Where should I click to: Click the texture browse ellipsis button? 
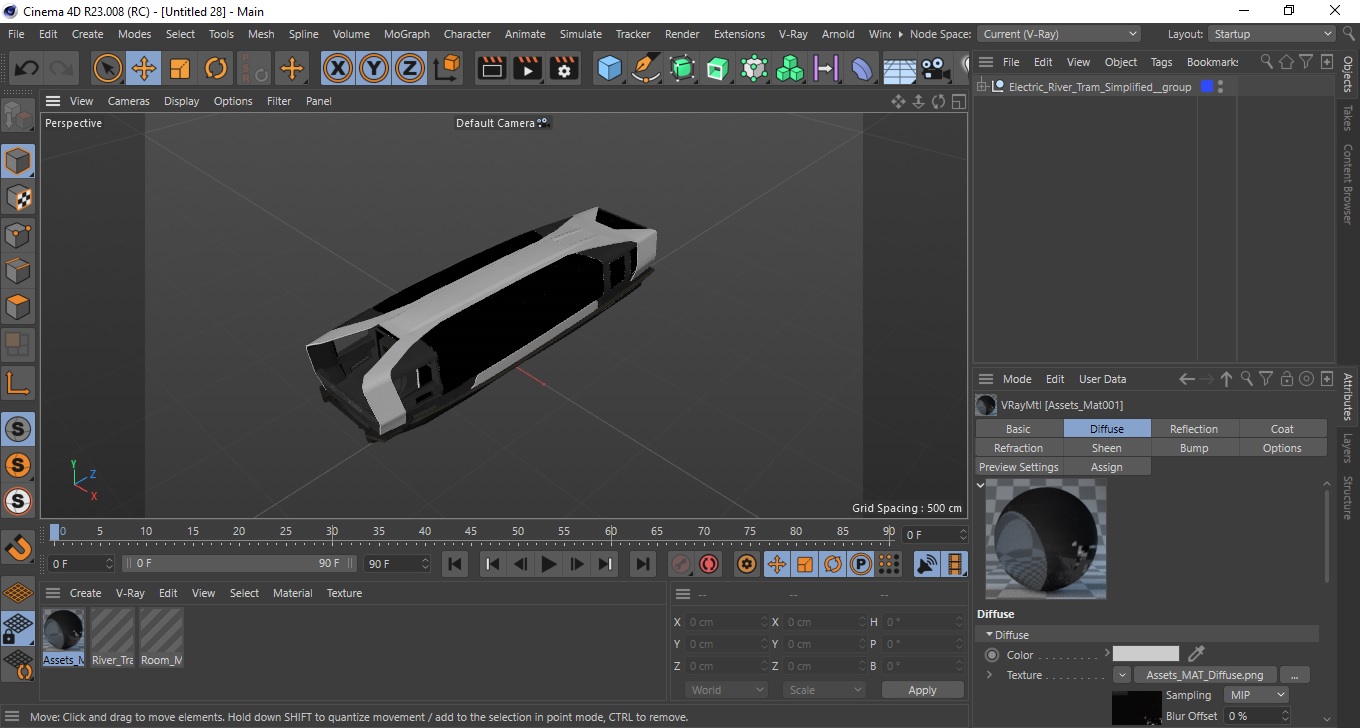[x=1294, y=675]
